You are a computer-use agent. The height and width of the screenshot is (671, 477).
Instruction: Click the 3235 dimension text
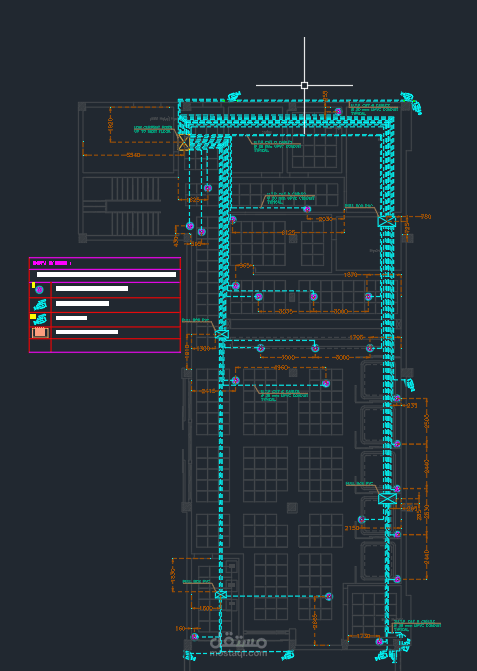tap(285, 312)
